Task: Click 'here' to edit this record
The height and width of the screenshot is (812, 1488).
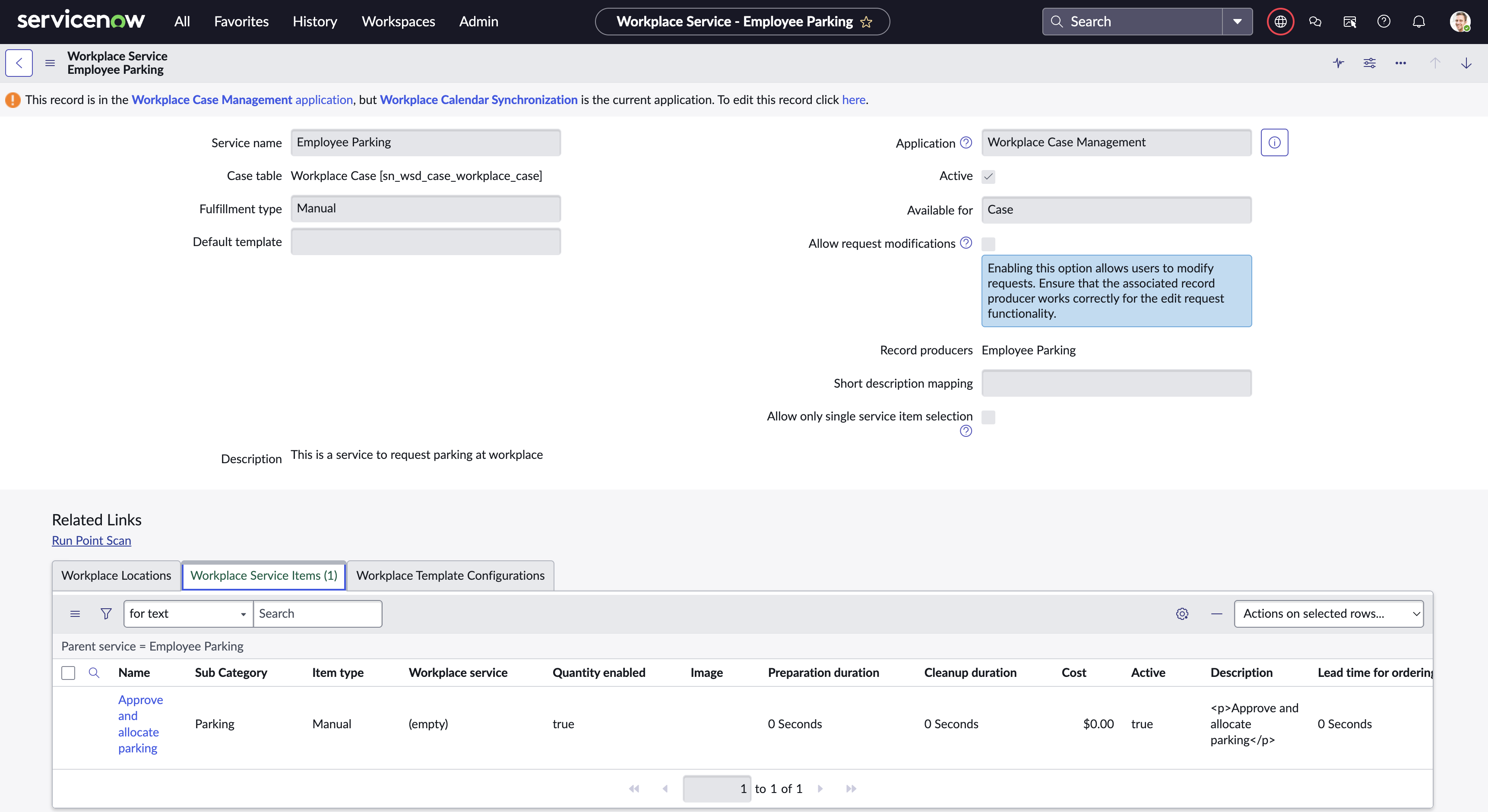Action: pos(853,100)
